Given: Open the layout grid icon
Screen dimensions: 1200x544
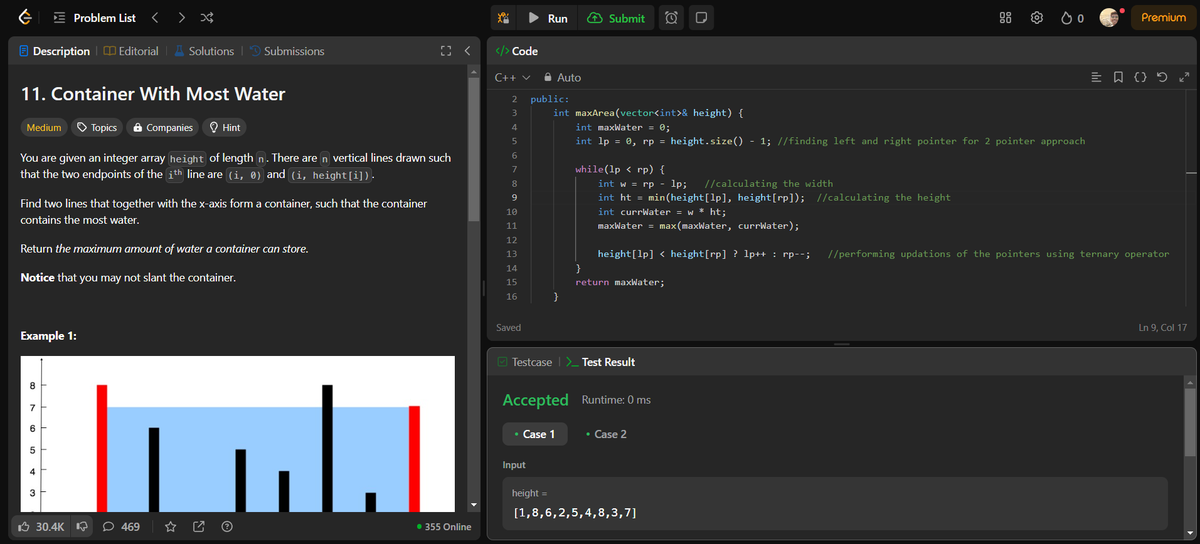Looking at the screenshot, I should tap(1005, 18).
